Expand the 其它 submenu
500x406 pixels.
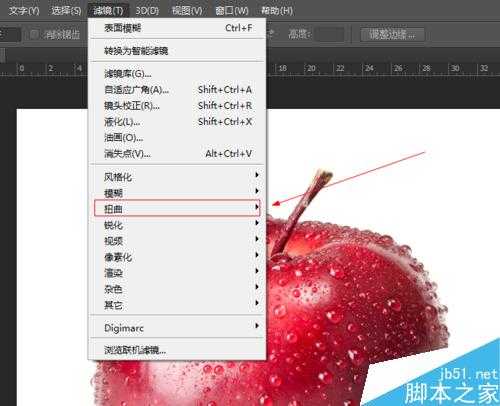click(x=177, y=305)
